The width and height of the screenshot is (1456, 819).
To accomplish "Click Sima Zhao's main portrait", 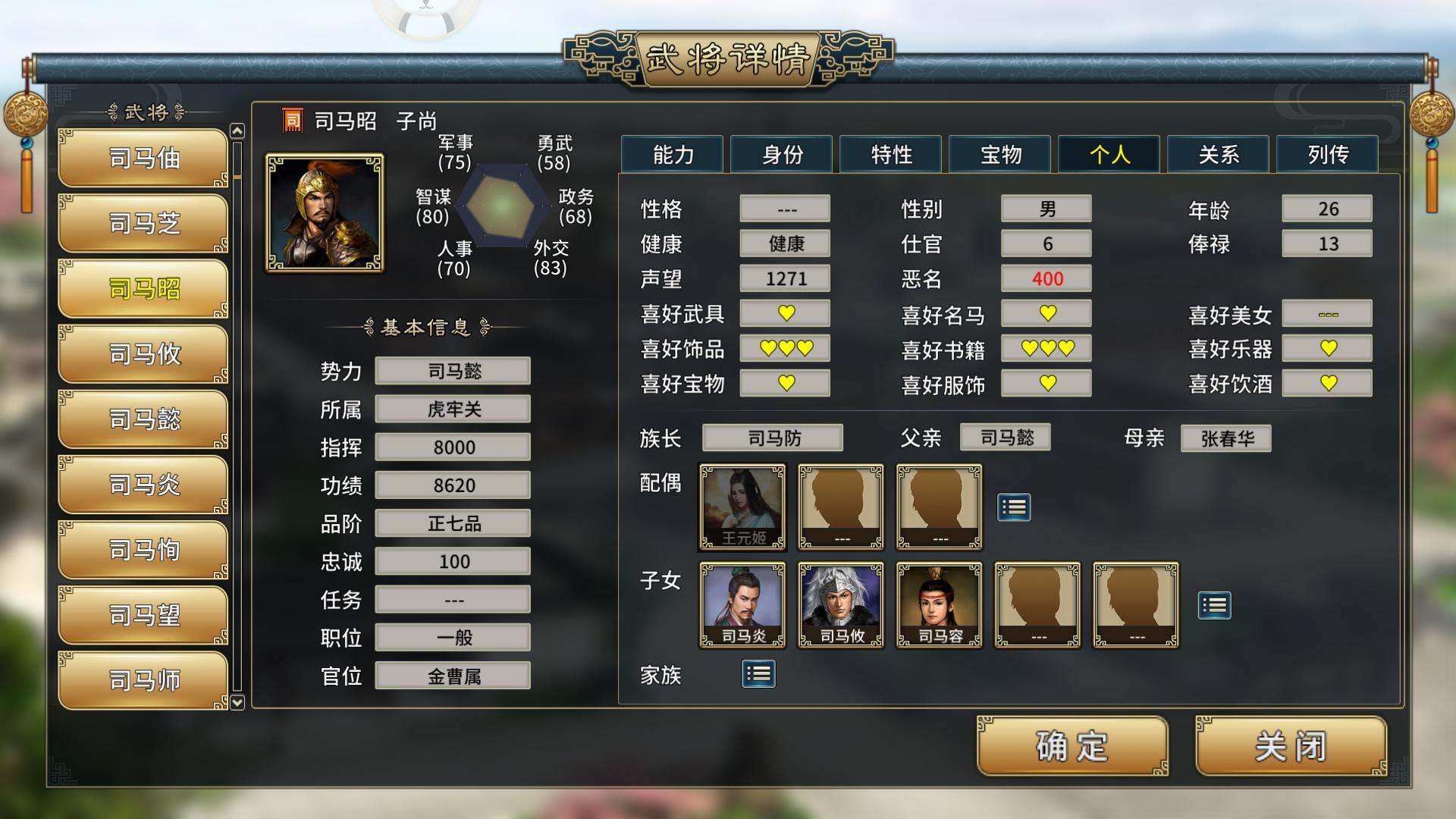I will click(x=325, y=212).
